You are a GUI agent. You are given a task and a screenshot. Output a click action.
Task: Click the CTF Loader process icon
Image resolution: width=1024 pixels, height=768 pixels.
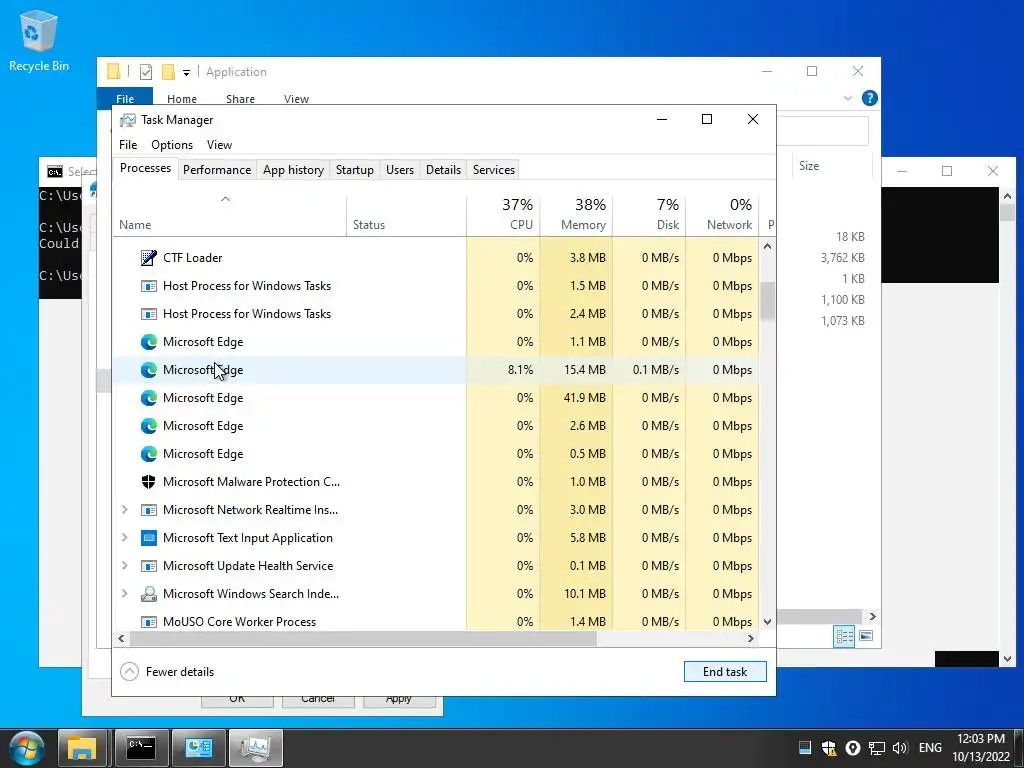[x=149, y=258]
